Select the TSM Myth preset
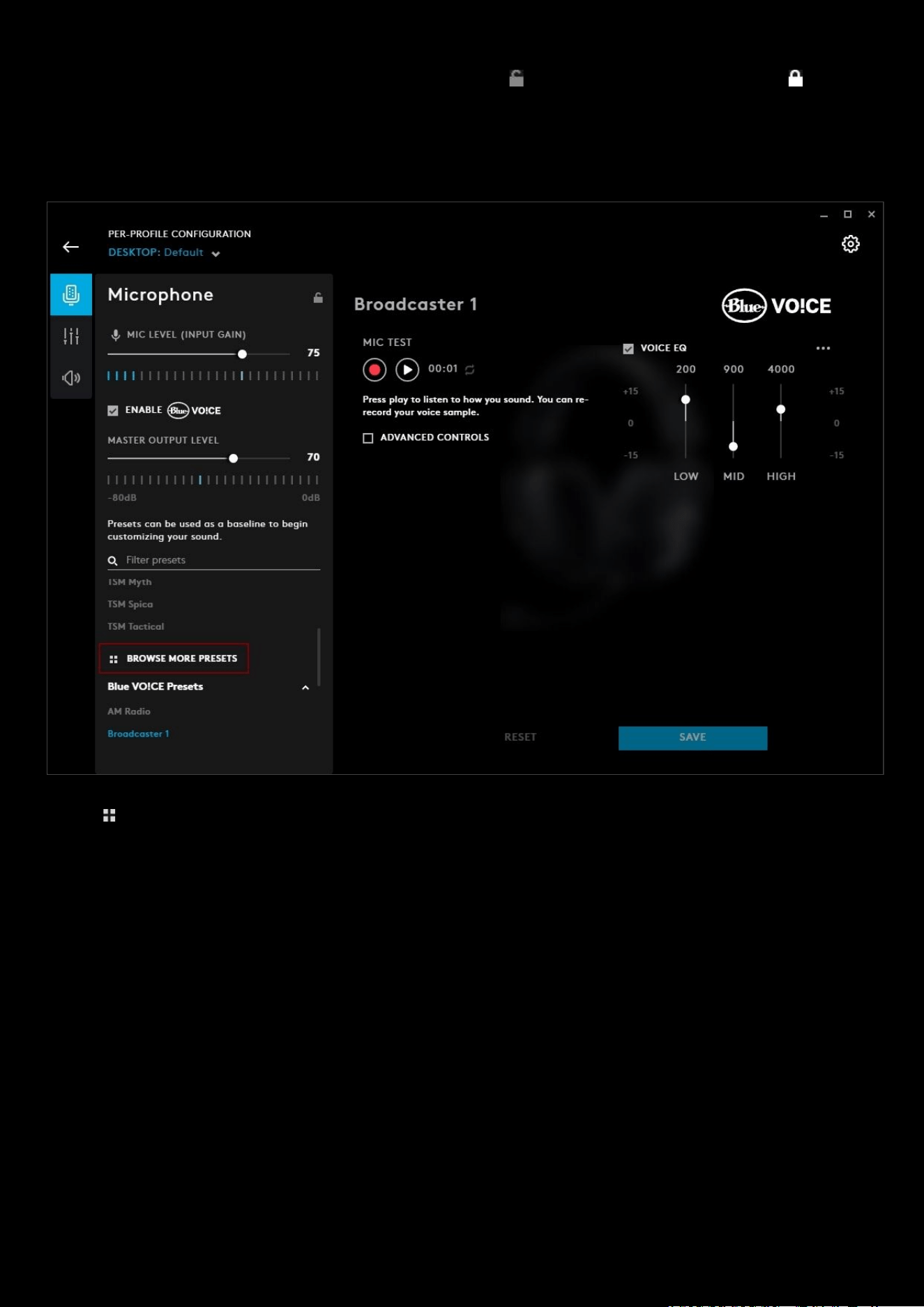 (x=130, y=582)
